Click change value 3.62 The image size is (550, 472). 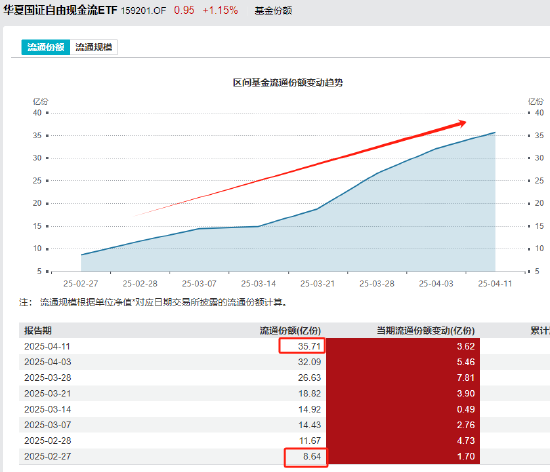tap(466, 346)
